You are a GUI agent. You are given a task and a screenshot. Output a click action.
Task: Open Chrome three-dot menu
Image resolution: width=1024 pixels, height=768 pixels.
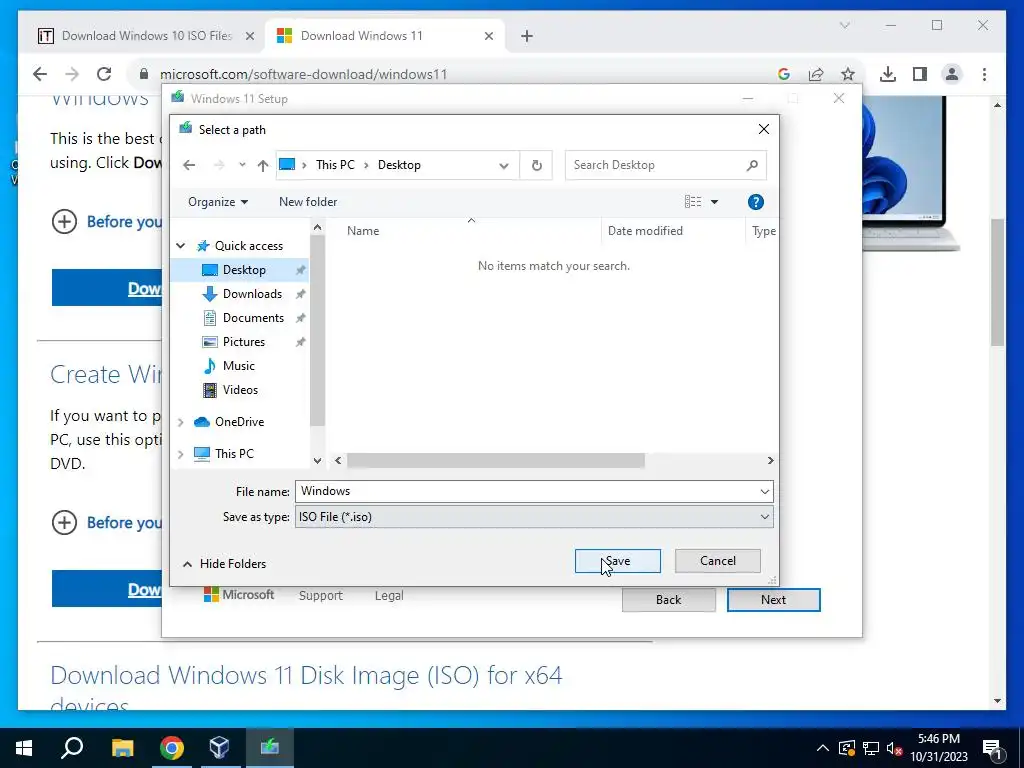984,74
